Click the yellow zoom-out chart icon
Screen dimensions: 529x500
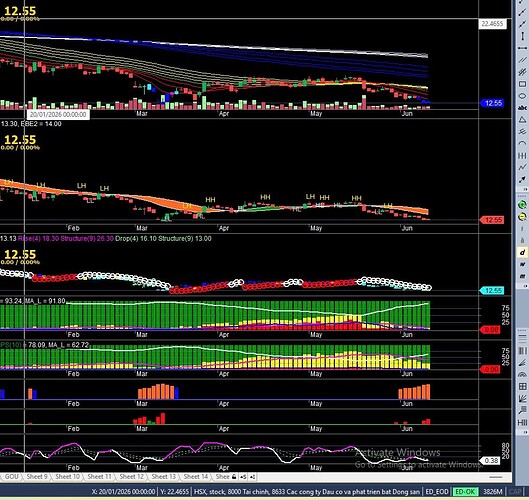(x=522, y=217)
